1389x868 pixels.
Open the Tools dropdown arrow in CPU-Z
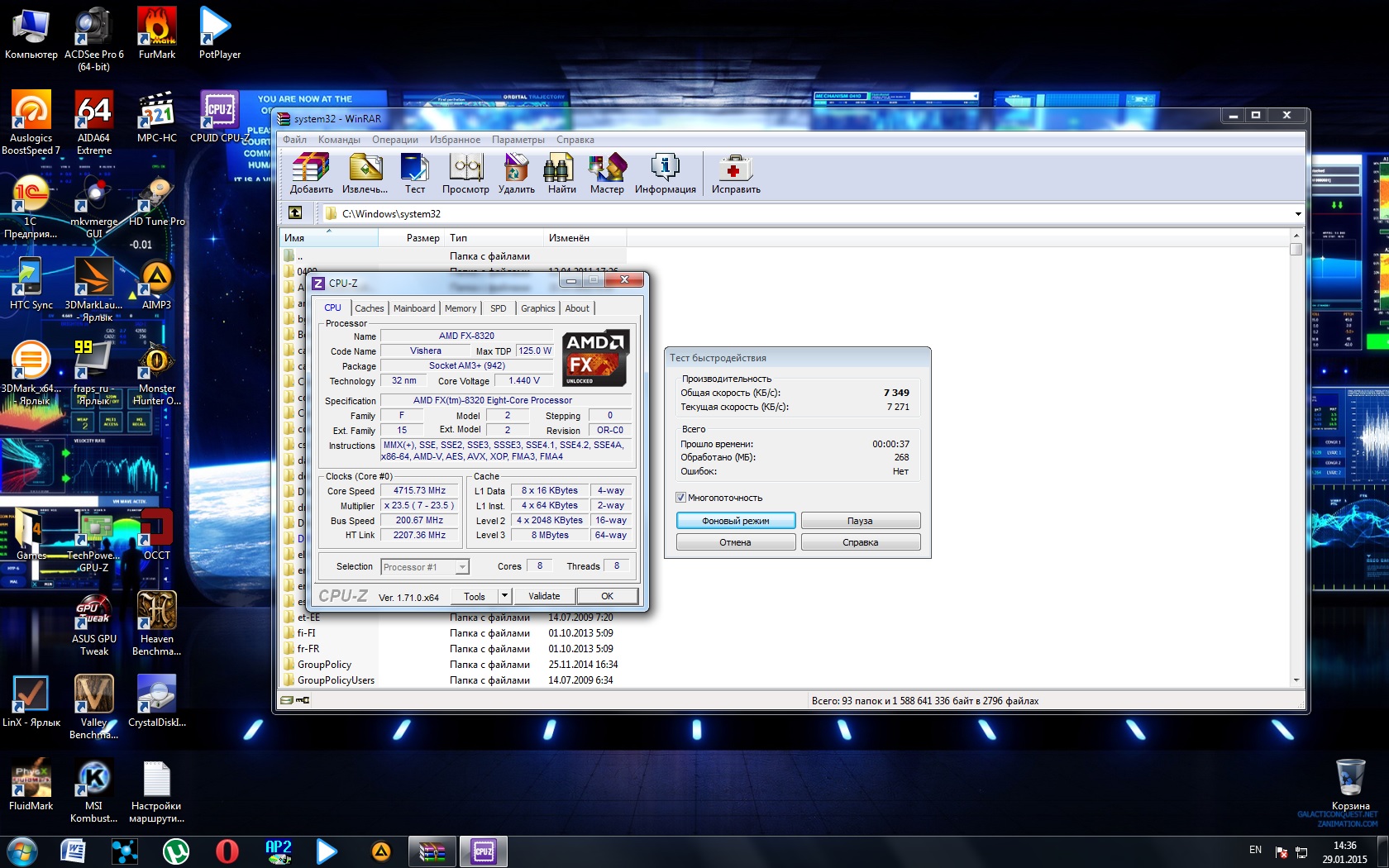coord(504,596)
